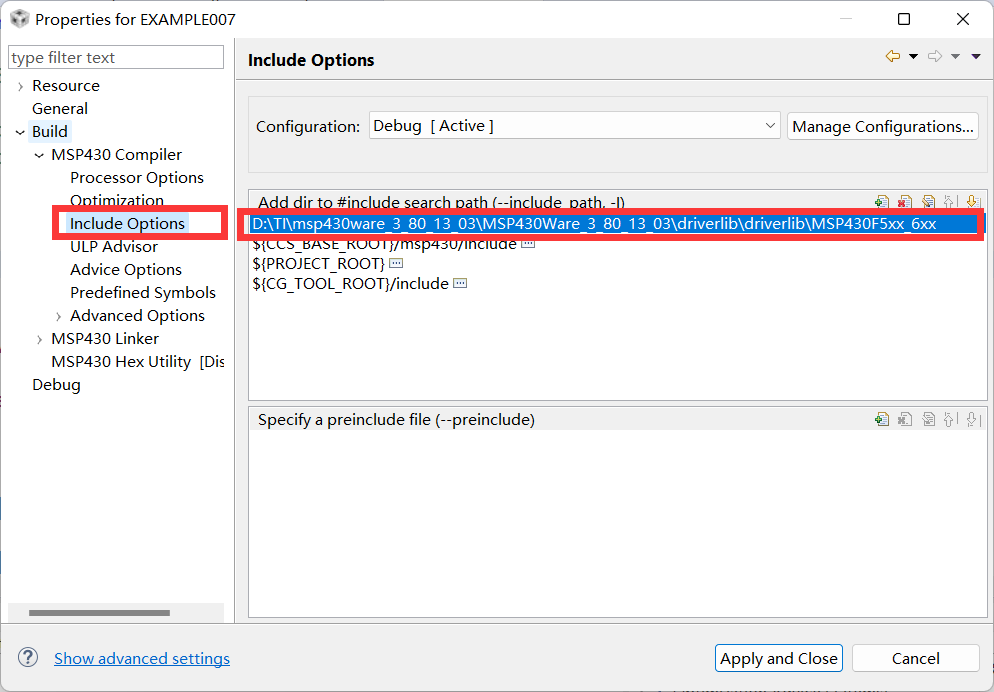Click the Apply and Close button
This screenshot has height=692, width=994.
tap(779, 658)
